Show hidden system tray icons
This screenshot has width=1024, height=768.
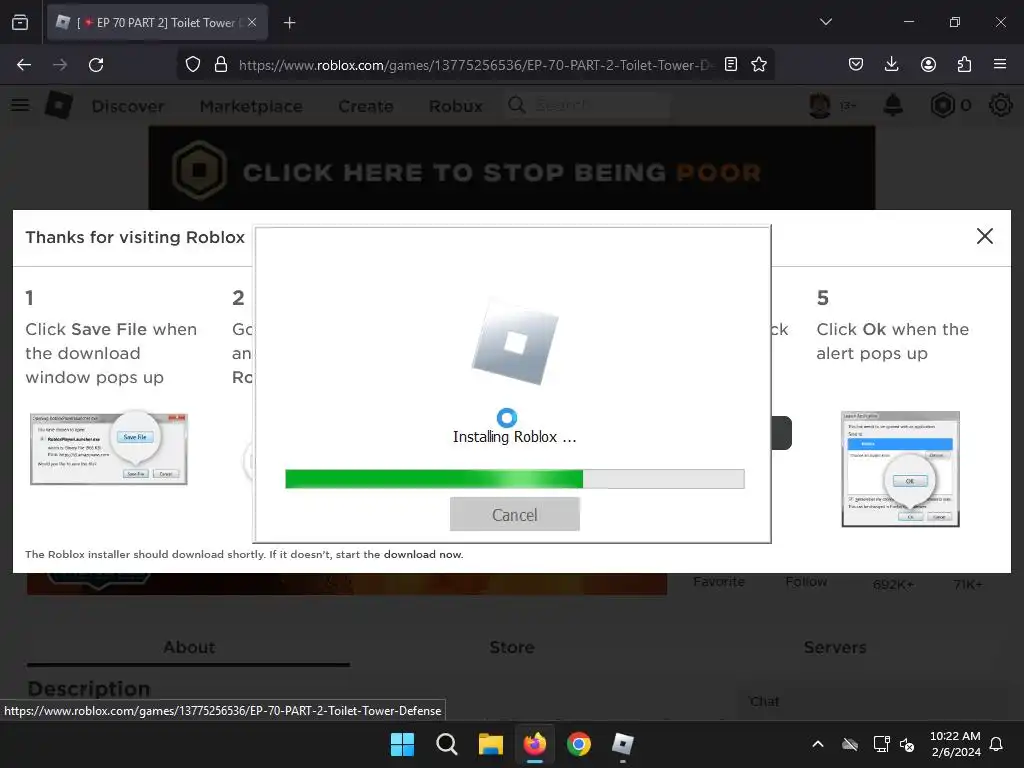818,744
